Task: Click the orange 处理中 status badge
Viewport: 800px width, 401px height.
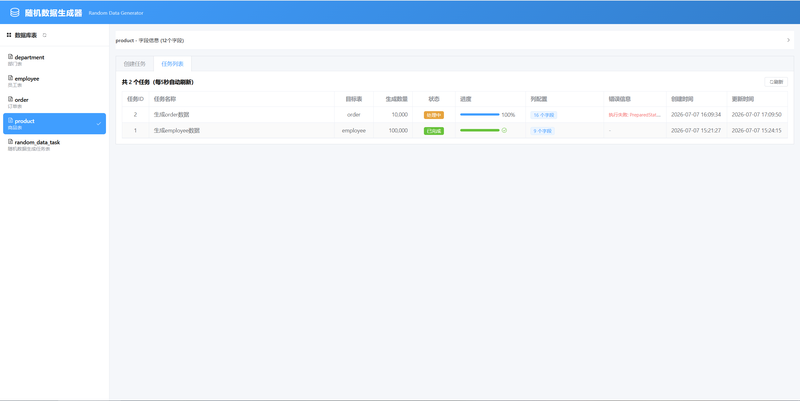Action: (x=434, y=115)
